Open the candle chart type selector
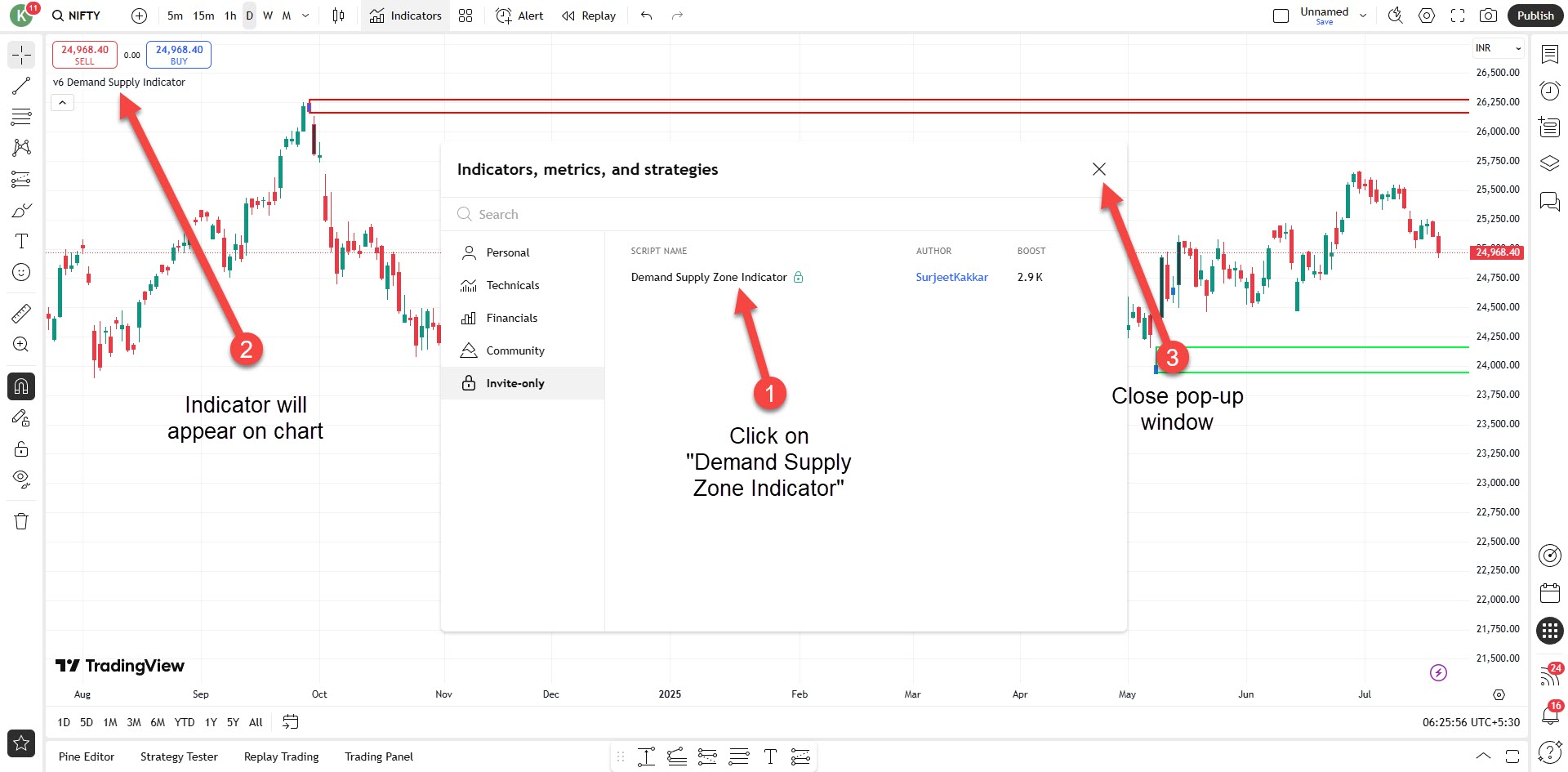This screenshot has width=1568, height=772. [339, 16]
